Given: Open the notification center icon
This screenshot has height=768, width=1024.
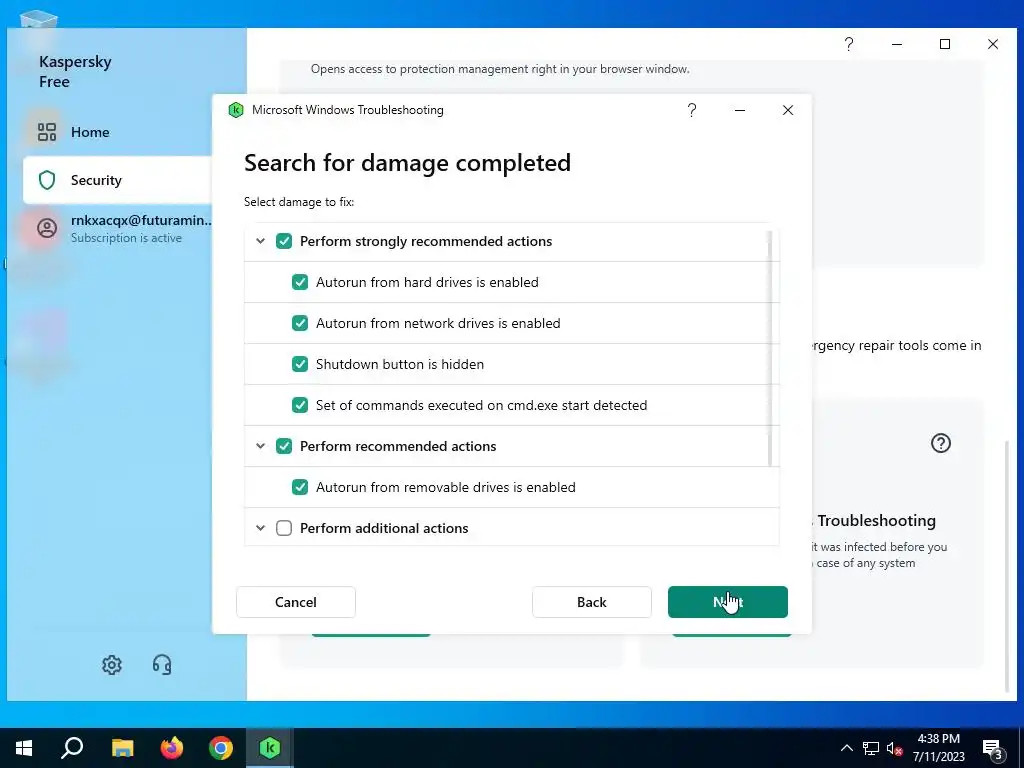Looking at the screenshot, I should coord(993,749).
